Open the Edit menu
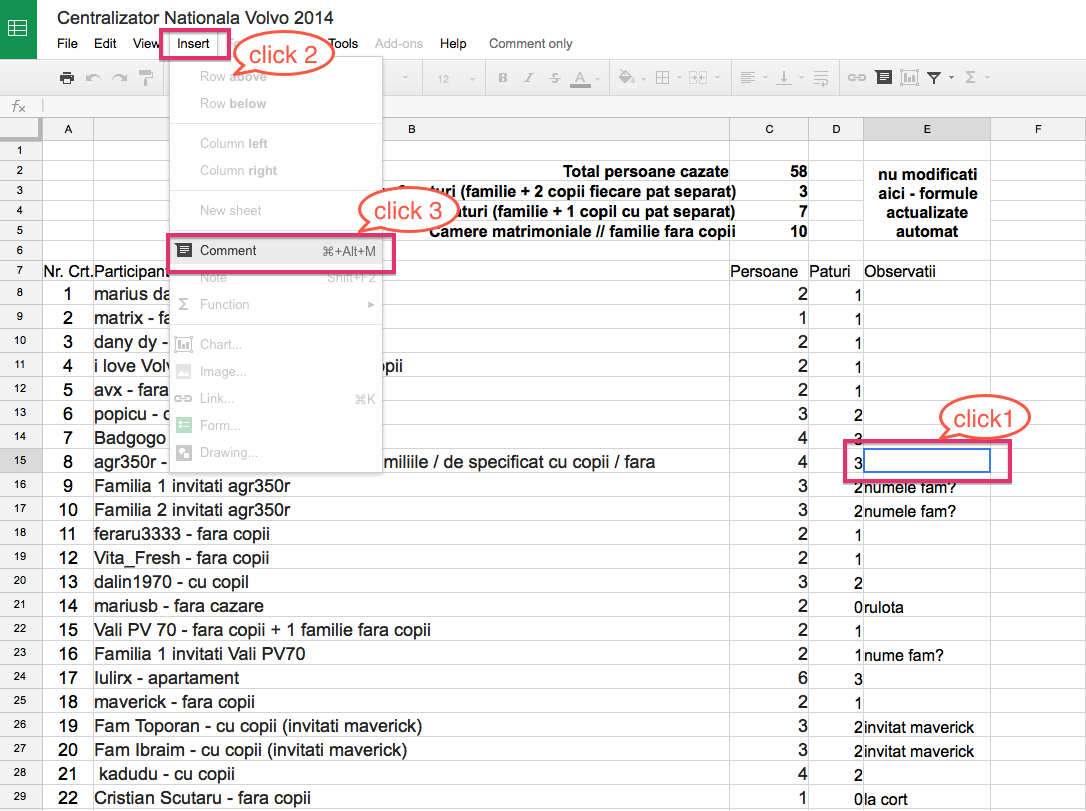 pyautogui.click(x=105, y=44)
